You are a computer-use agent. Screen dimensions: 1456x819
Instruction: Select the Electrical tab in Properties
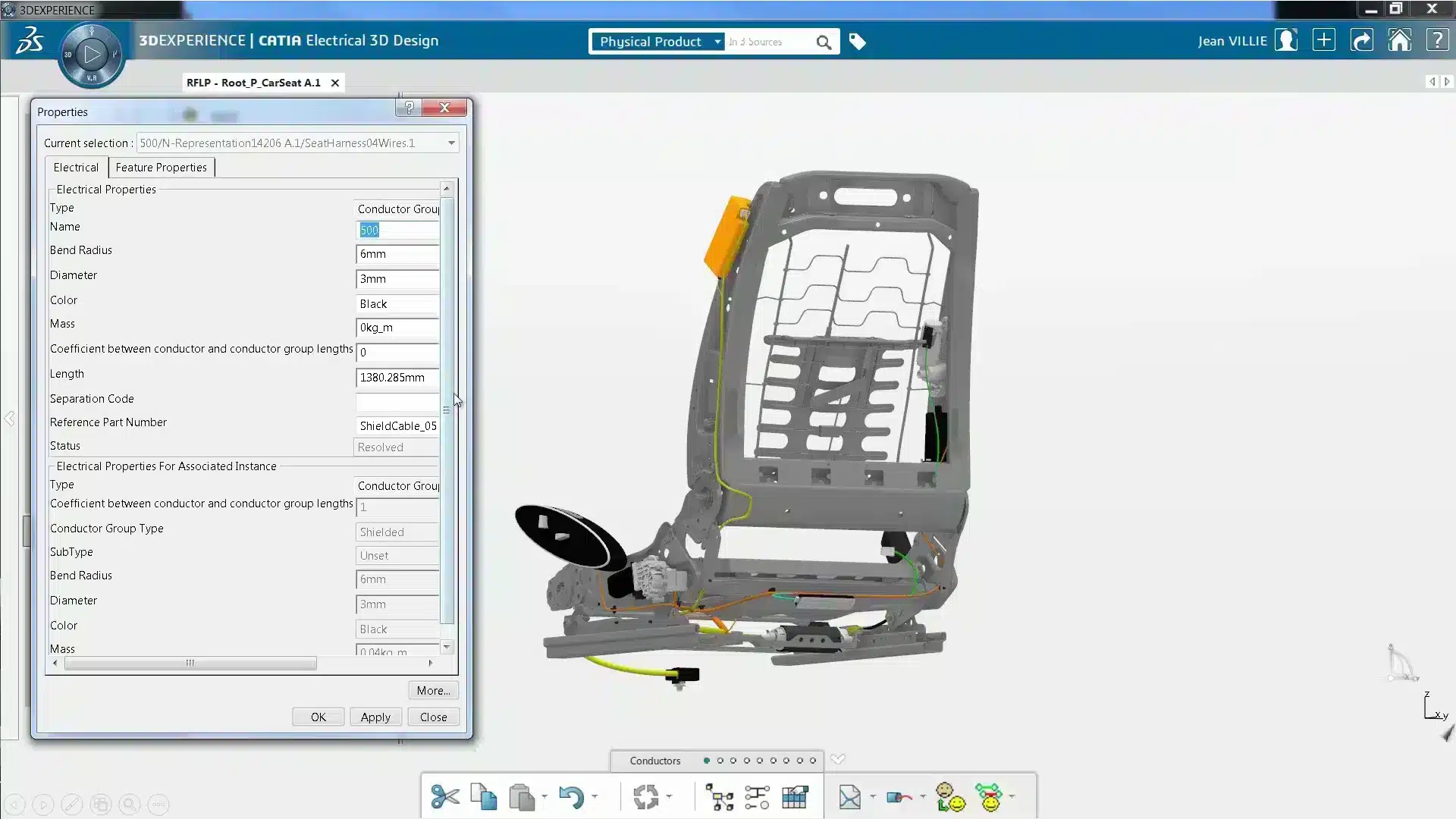point(76,167)
